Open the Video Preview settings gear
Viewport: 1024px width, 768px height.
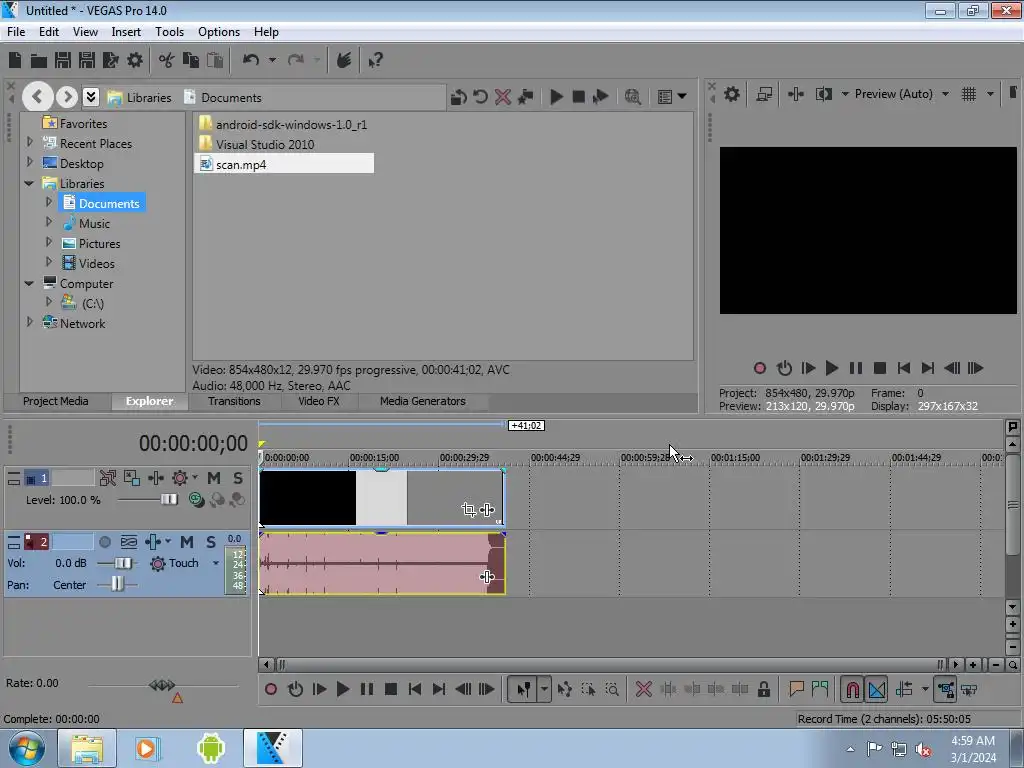tap(732, 94)
